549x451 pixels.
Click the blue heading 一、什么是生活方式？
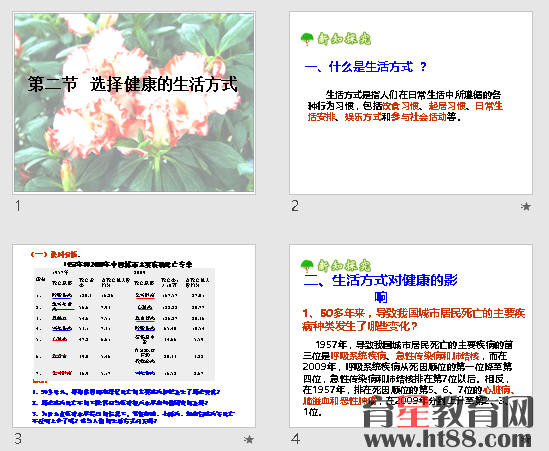tap(366, 67)
